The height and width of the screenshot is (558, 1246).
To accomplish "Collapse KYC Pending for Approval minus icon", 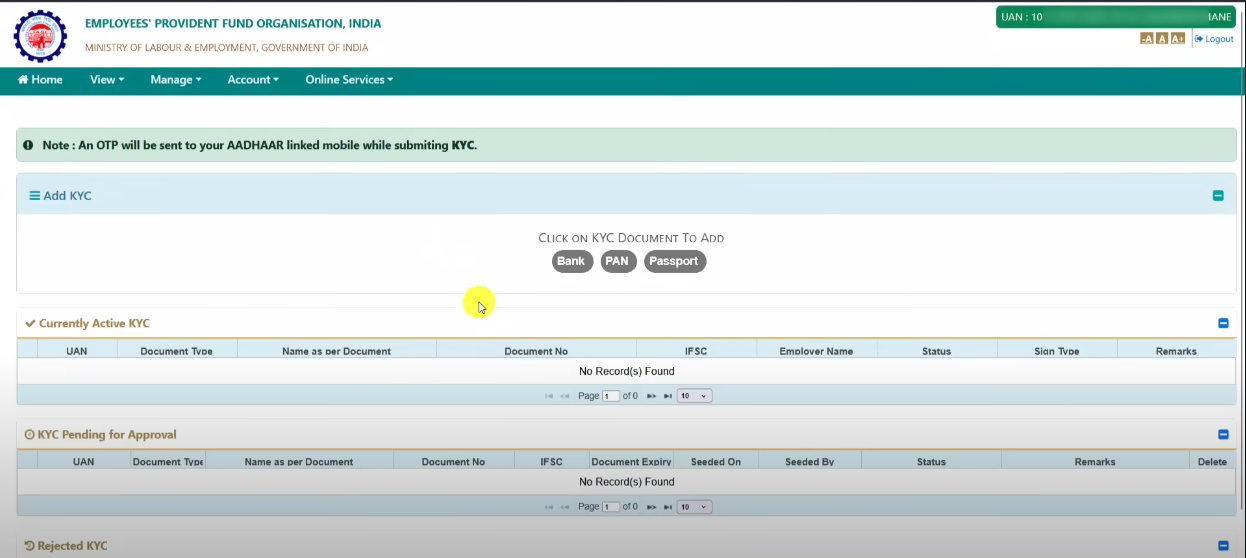I will [x=1223, y=435].
